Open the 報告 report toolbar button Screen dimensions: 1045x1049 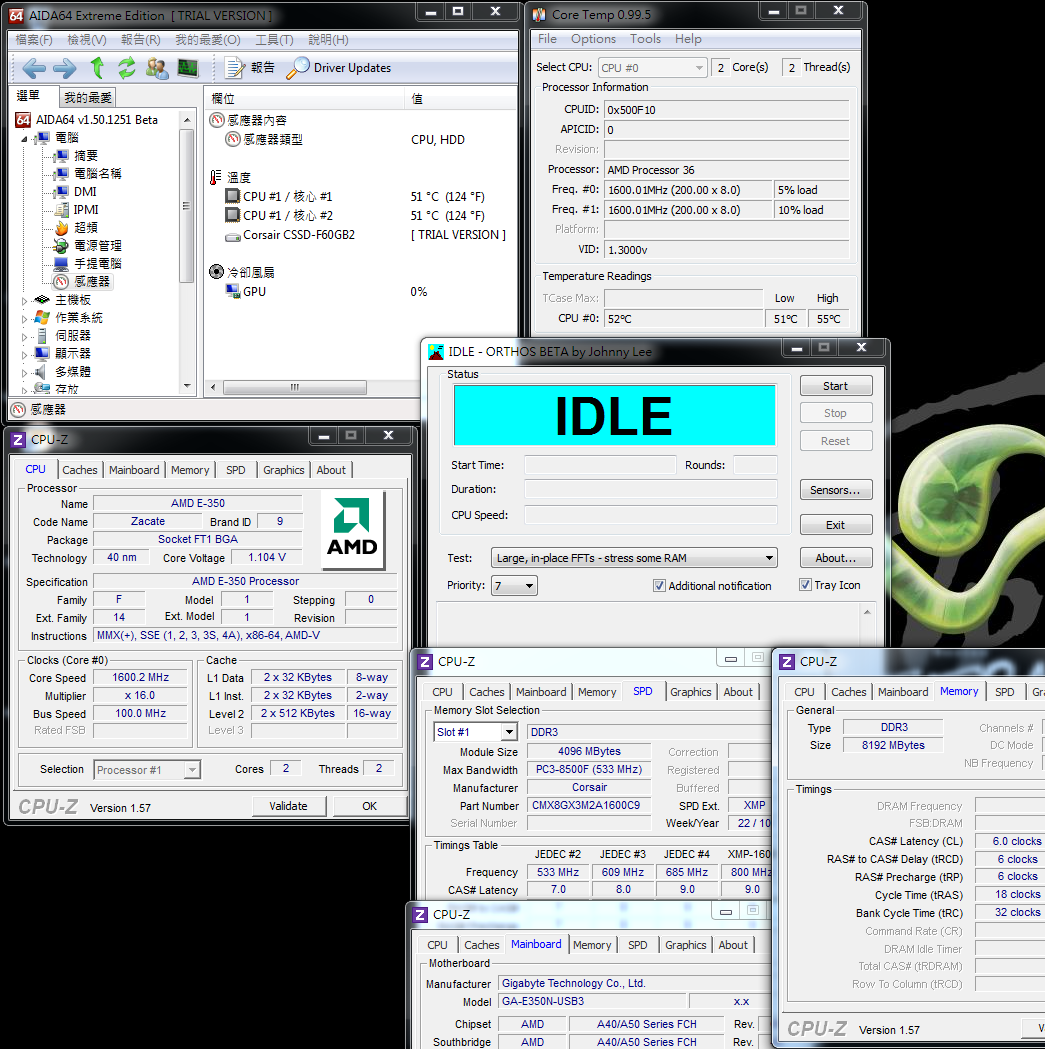pyautogui.click(x=250, y=68)
